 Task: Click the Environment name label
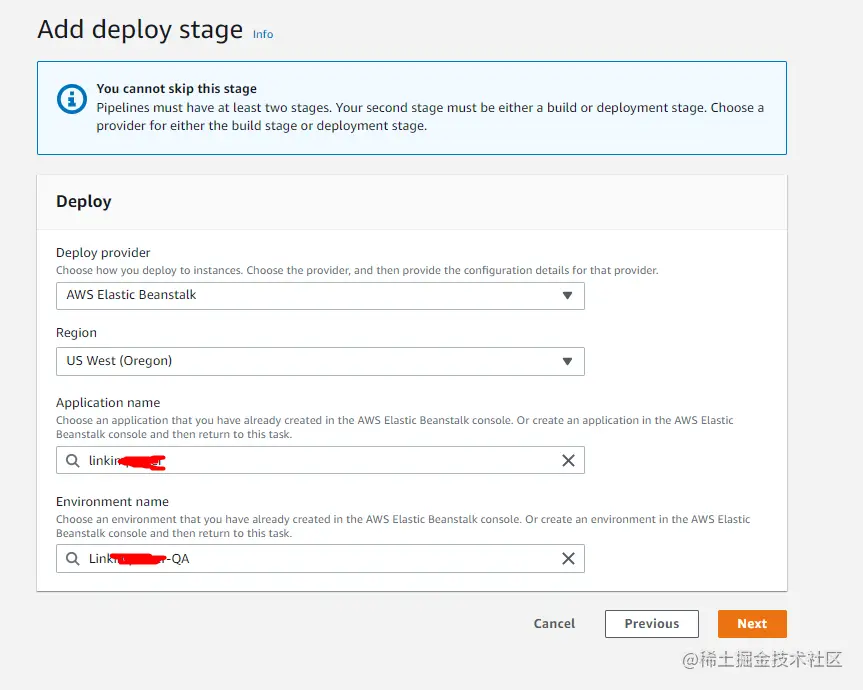[112, 502]
